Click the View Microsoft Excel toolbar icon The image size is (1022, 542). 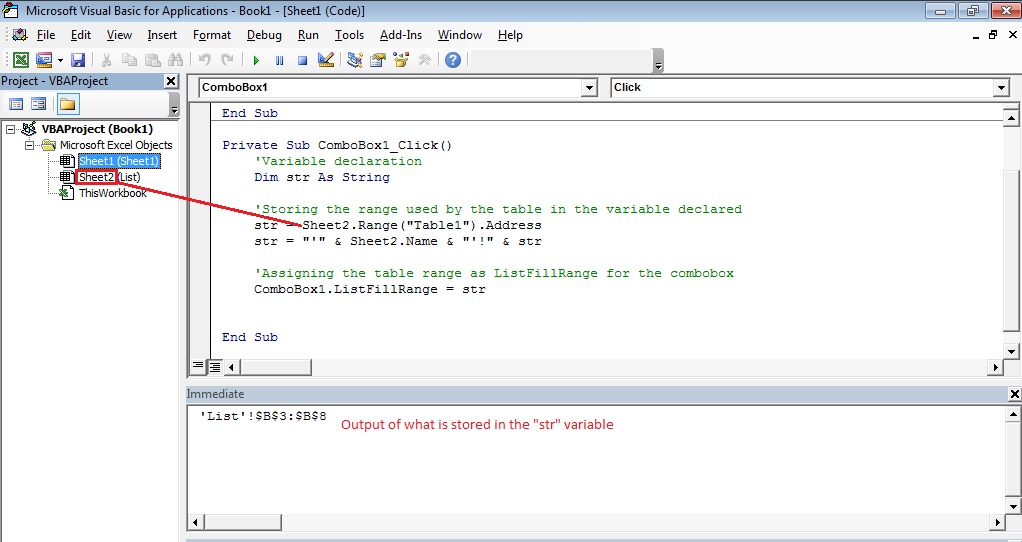[x=21, y=60]
